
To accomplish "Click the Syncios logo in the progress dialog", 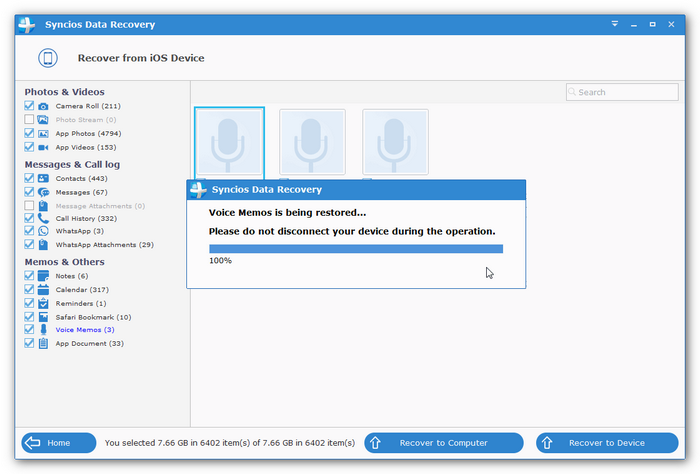I will [198, 190].
